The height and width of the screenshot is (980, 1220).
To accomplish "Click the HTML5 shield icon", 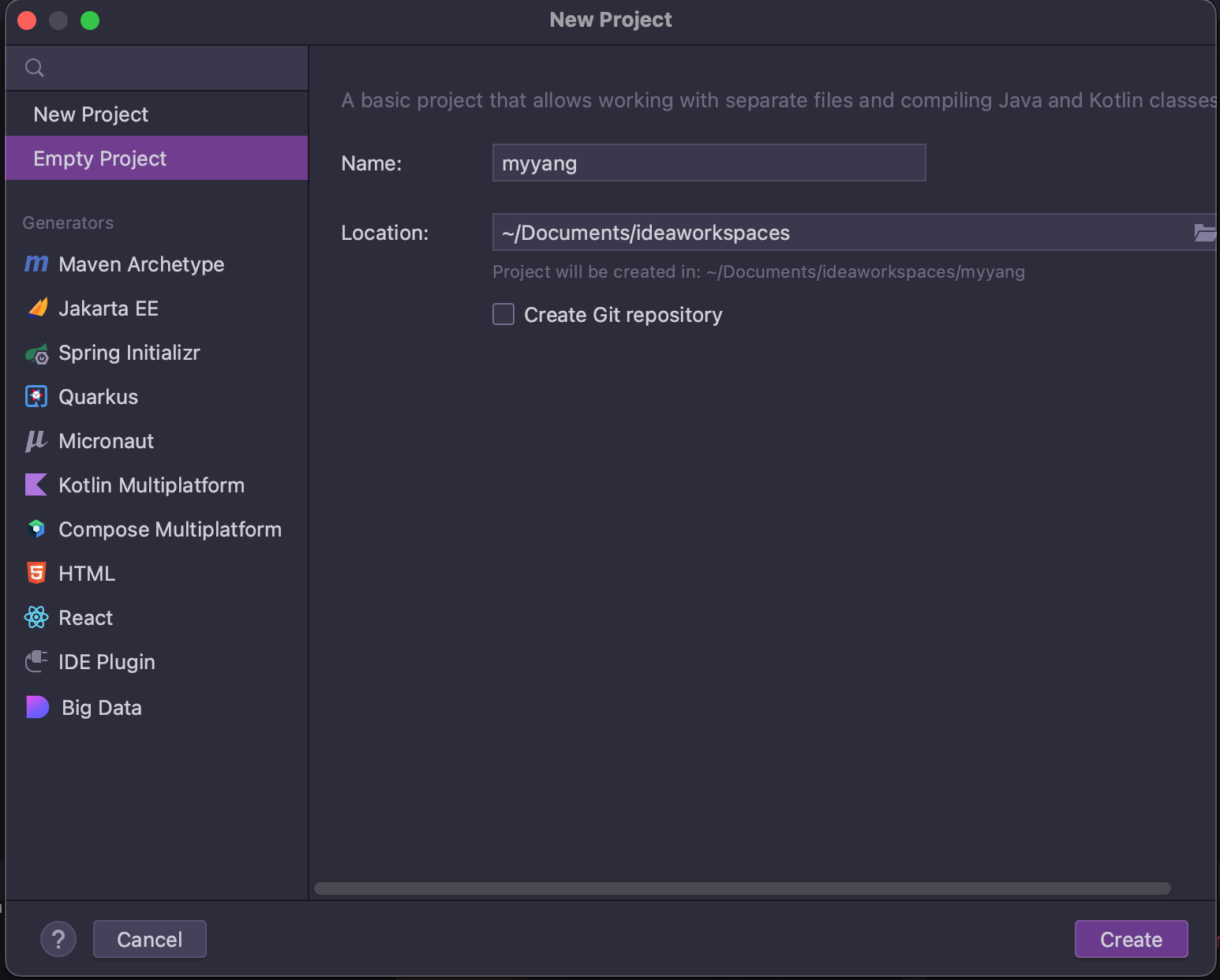I will [x=36, y=573].
